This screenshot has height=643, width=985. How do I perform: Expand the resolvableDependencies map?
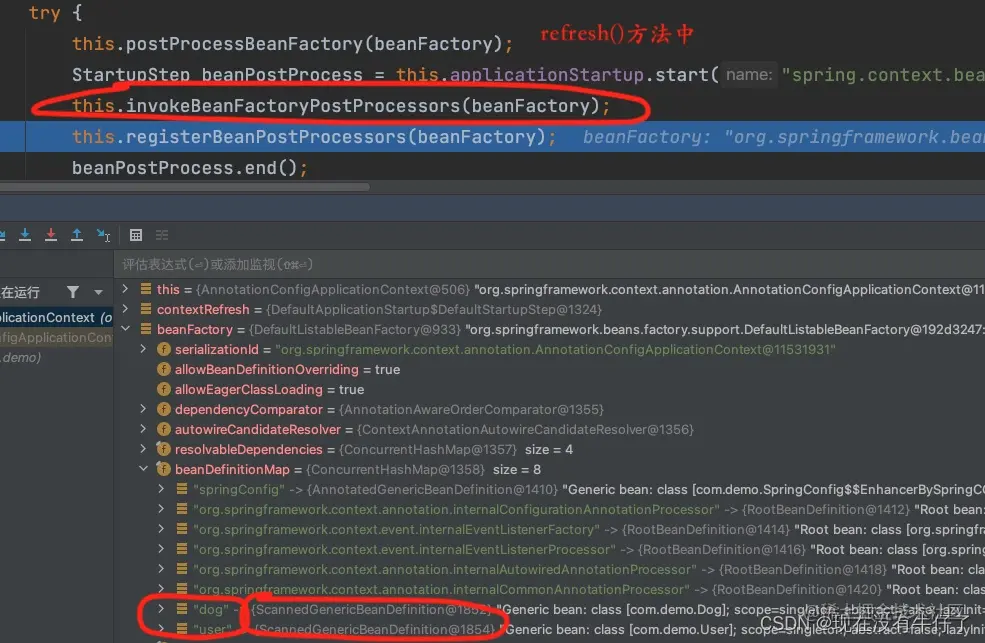point(143,449)
